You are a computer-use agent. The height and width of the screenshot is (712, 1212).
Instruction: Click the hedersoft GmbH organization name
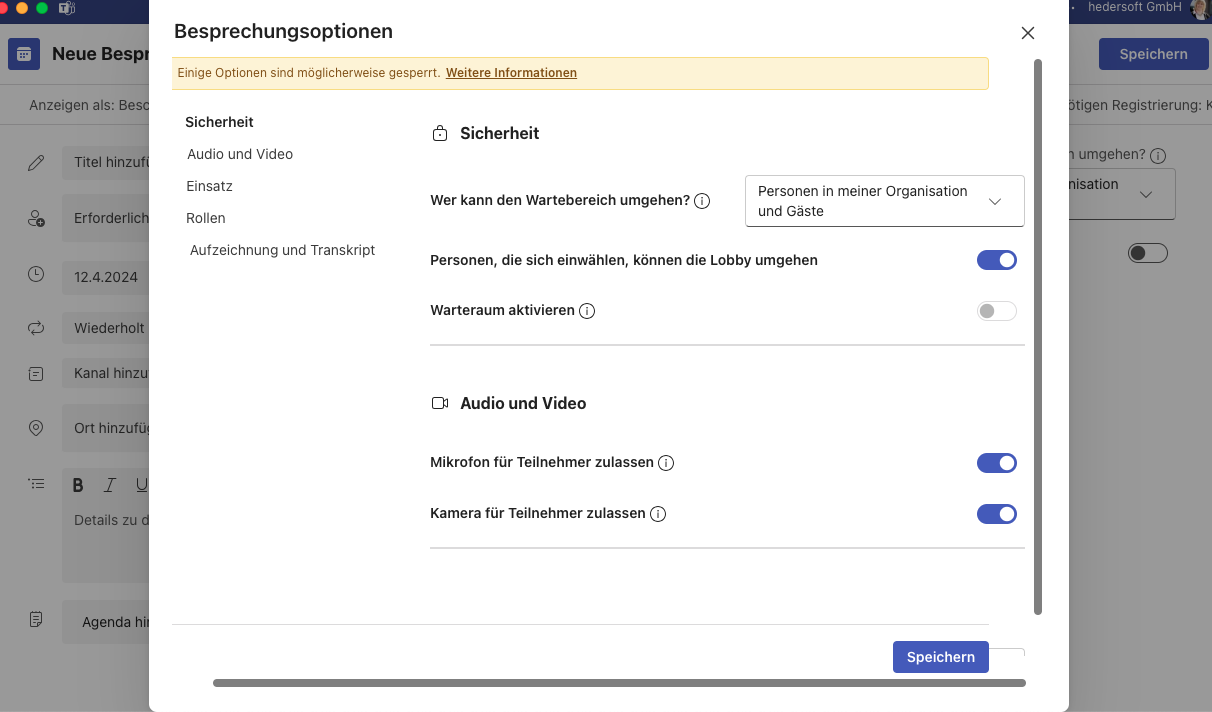1134,7
